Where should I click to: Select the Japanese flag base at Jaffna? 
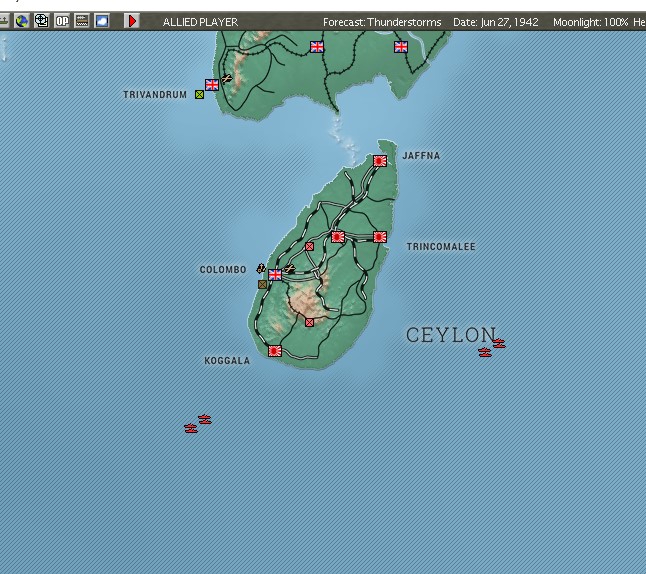tap(380, 161)
